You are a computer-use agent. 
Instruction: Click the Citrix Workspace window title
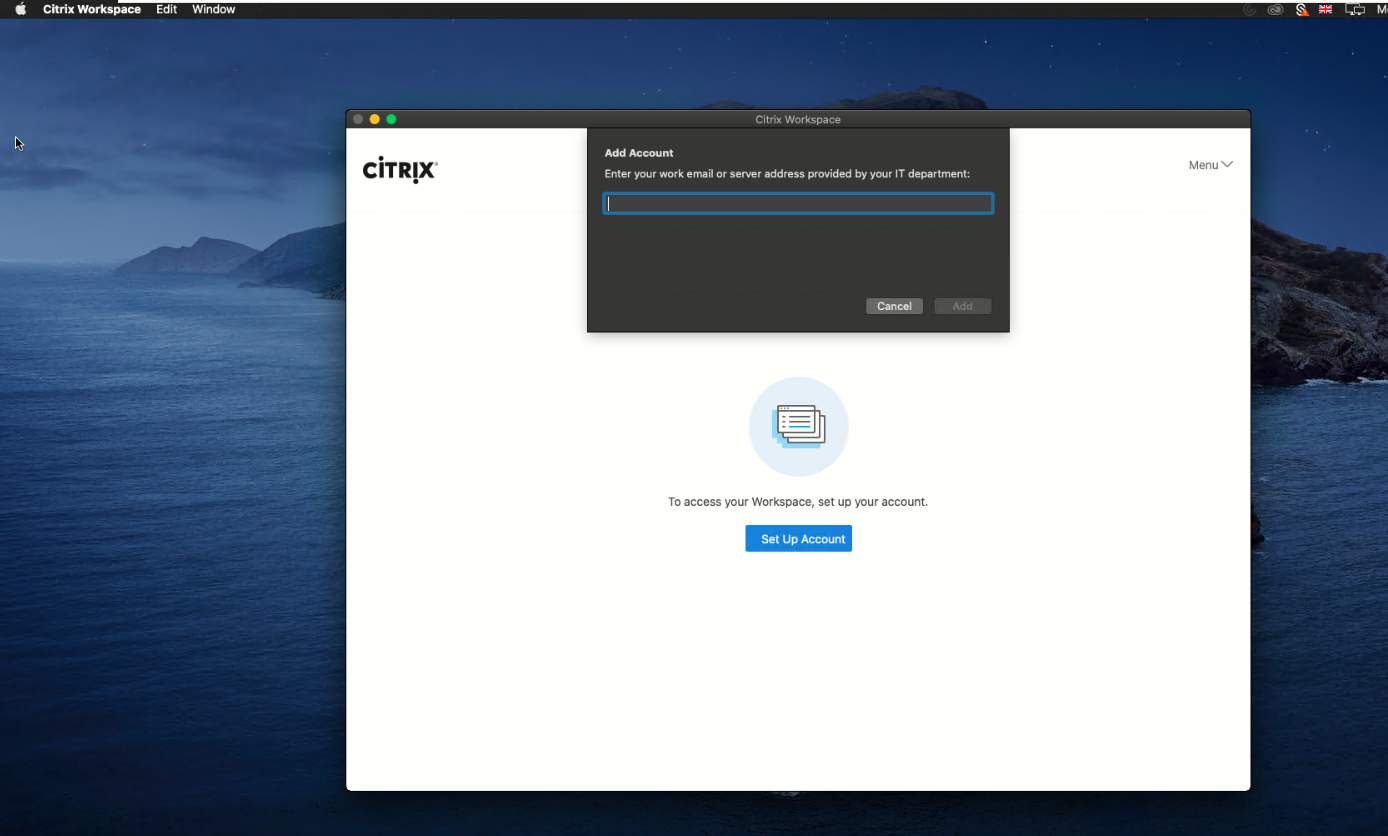(798, 120)
